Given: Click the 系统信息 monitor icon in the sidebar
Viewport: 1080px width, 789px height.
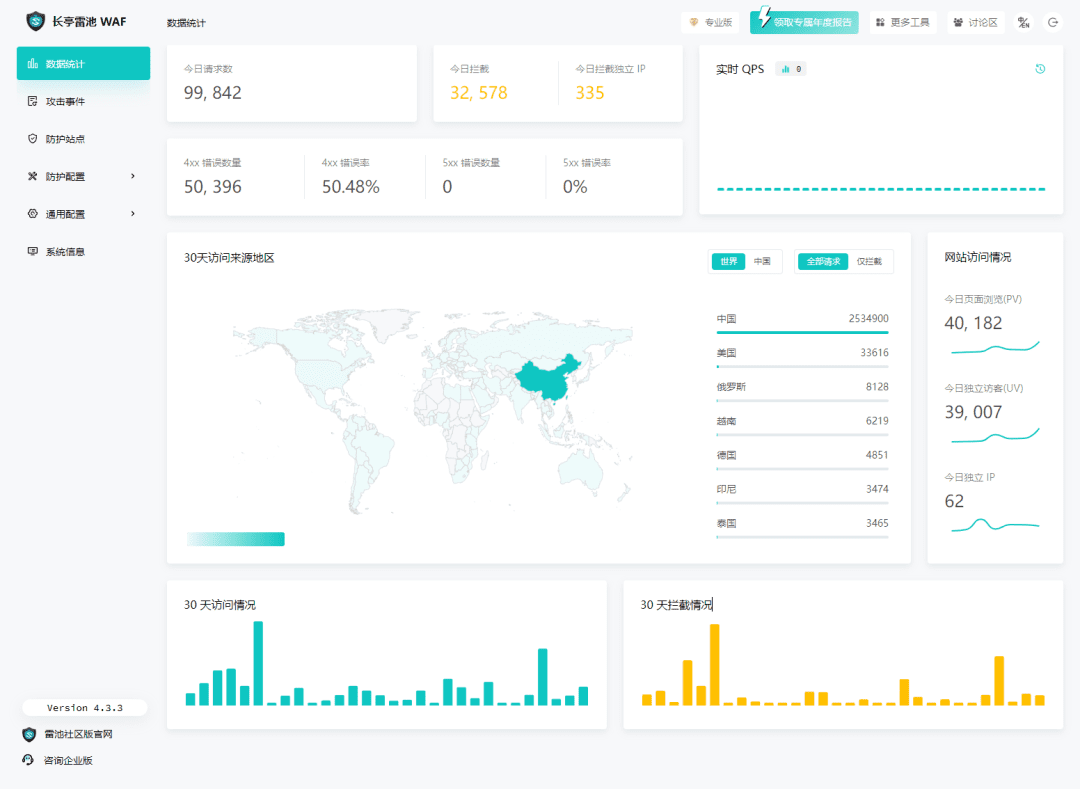Looking at the screenshot, I should [x=33, y=252].
